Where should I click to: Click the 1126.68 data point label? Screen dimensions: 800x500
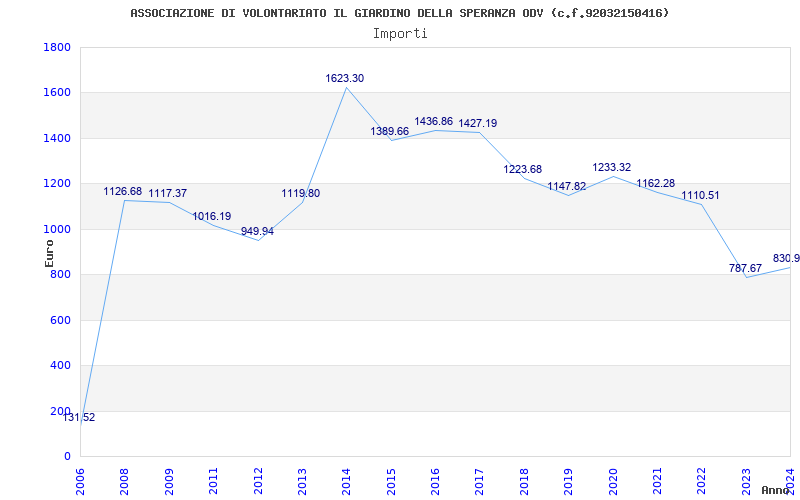123,191
